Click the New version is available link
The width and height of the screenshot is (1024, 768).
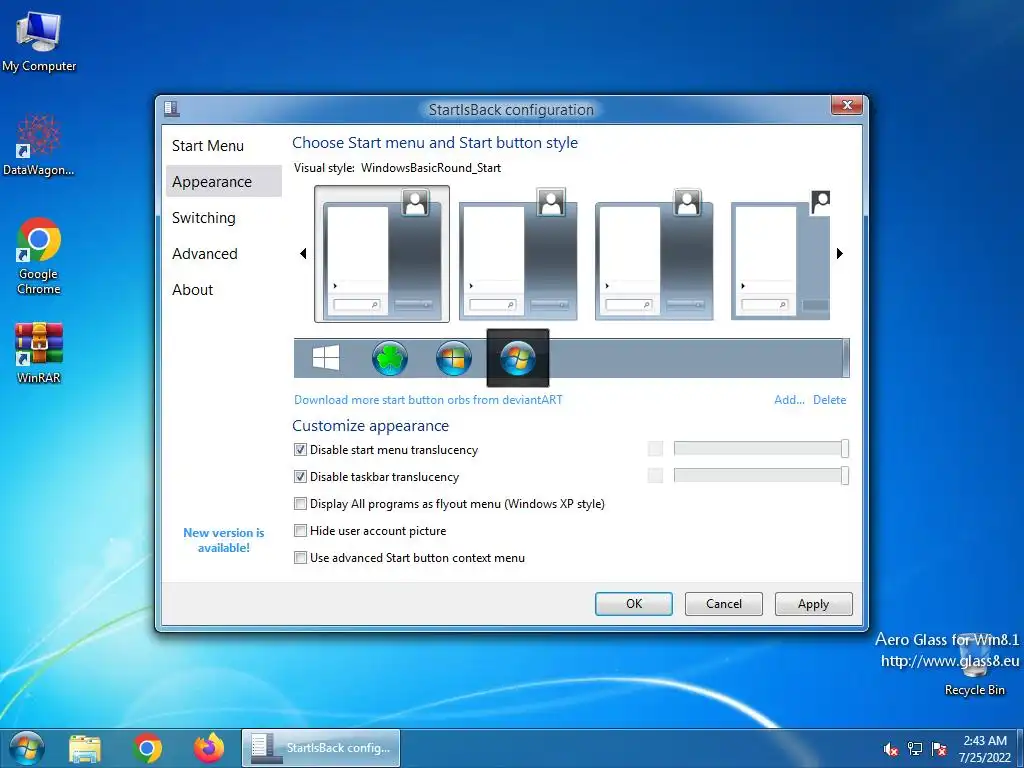coord(223,540)
